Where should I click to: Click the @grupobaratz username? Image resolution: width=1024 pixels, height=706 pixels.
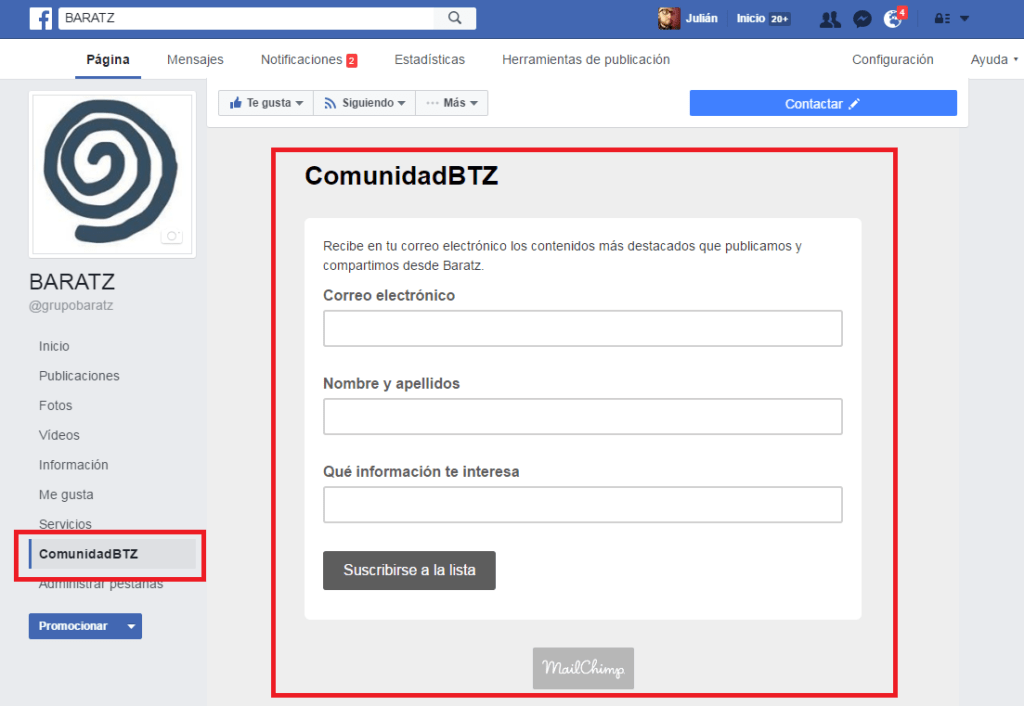[x=71, y=305]
